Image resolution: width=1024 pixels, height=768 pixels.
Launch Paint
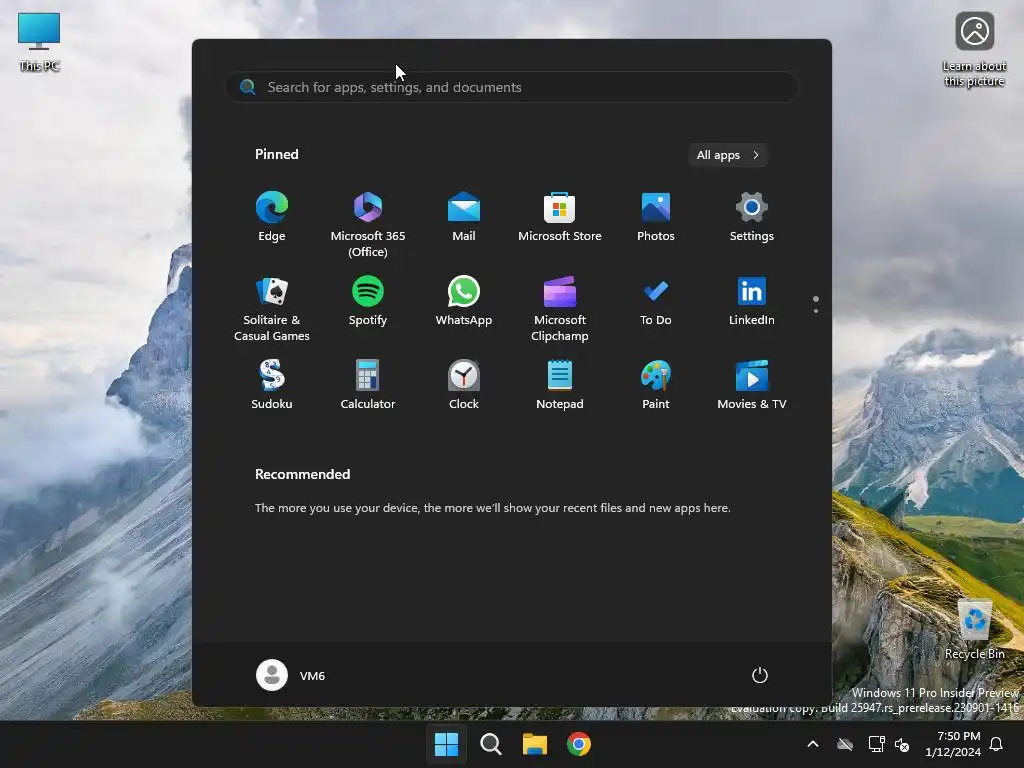point(656,385)
